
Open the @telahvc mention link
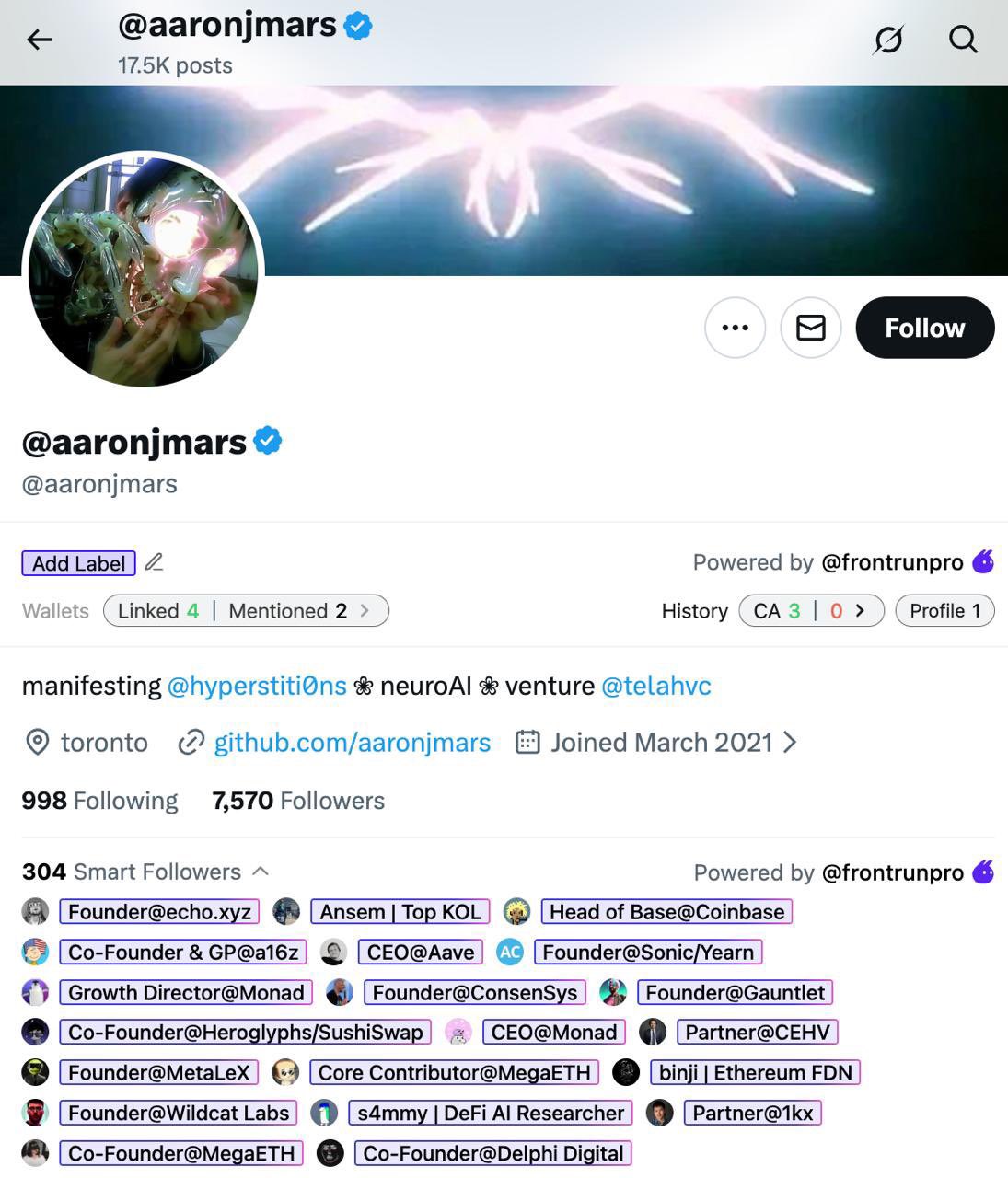tap(656, 686)
